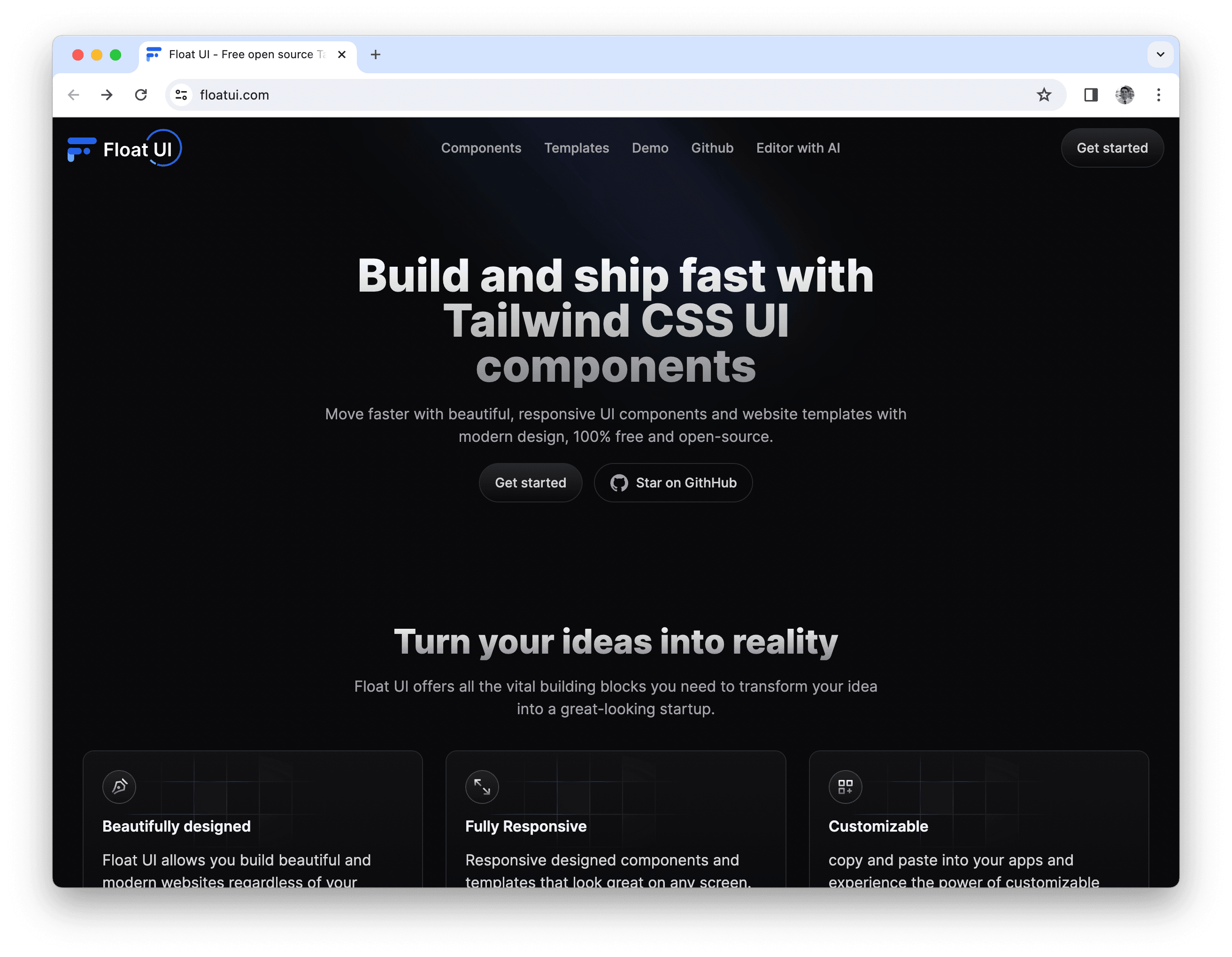Open the Demo page link
Viewport: 1232px width, 957px height.
(650, 148)
